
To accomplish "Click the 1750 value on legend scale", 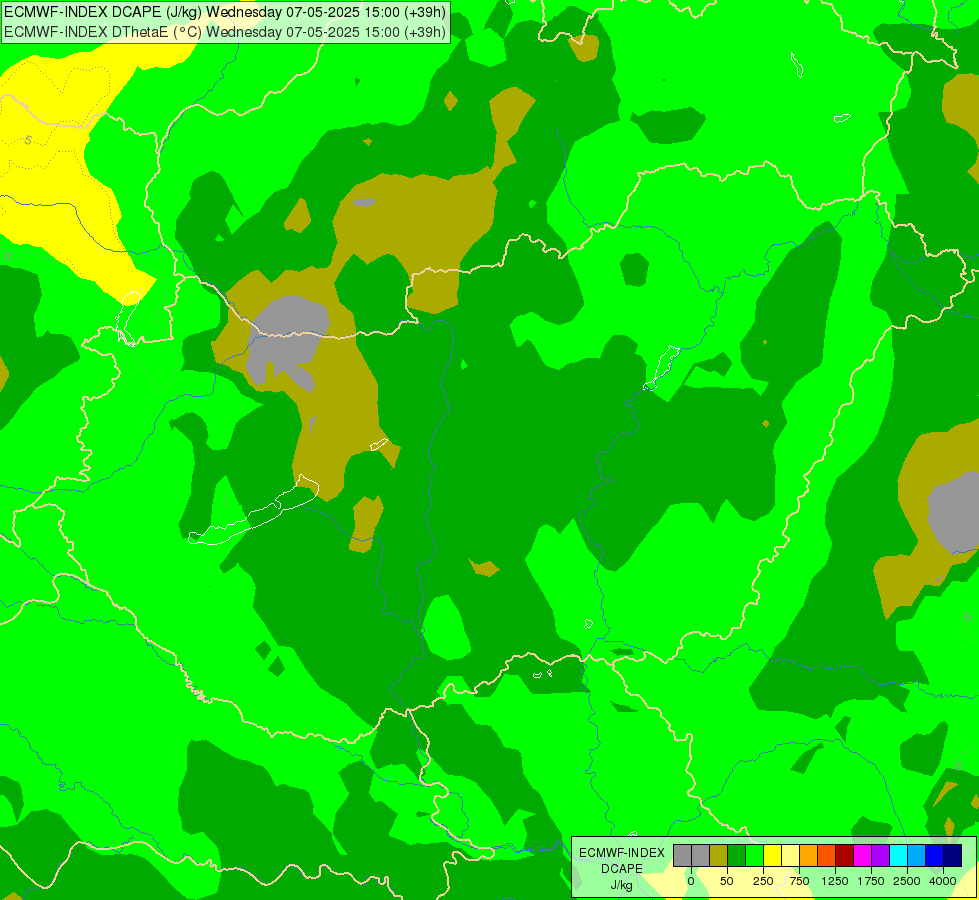I will point(871,881).
